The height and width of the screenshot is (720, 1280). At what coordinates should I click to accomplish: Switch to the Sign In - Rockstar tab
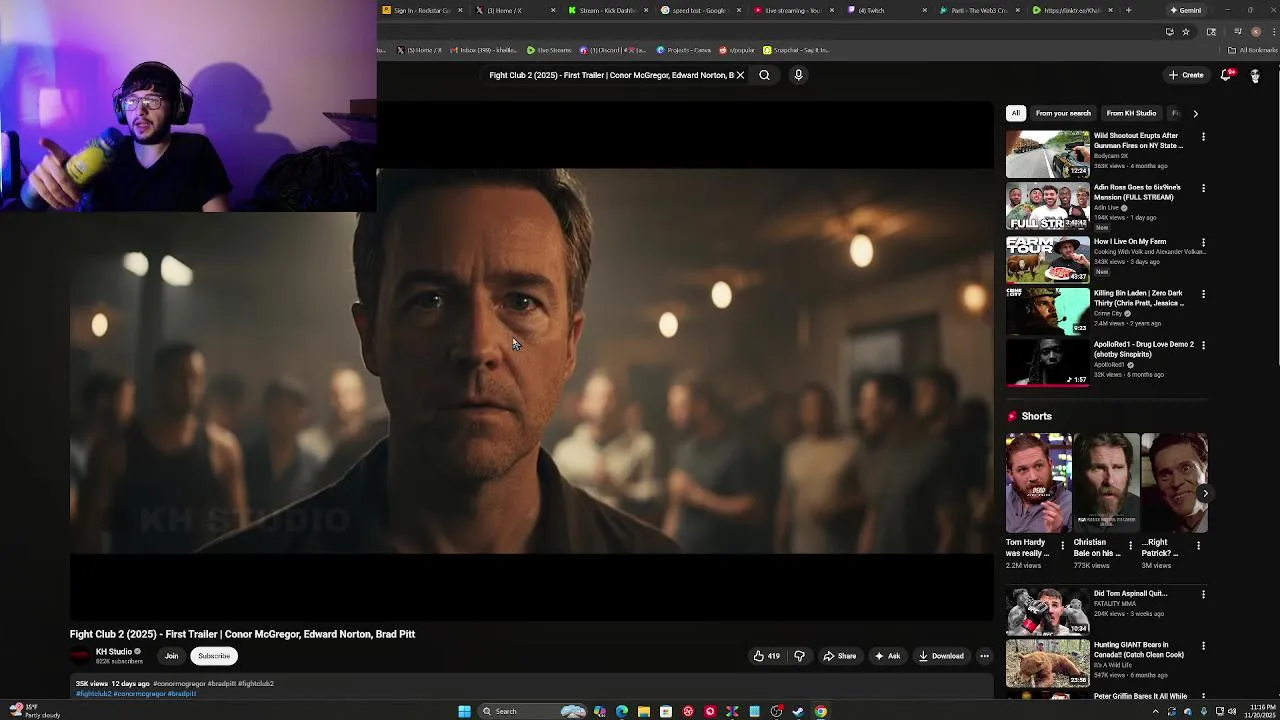pyautogui.click(x=422, y=10)
